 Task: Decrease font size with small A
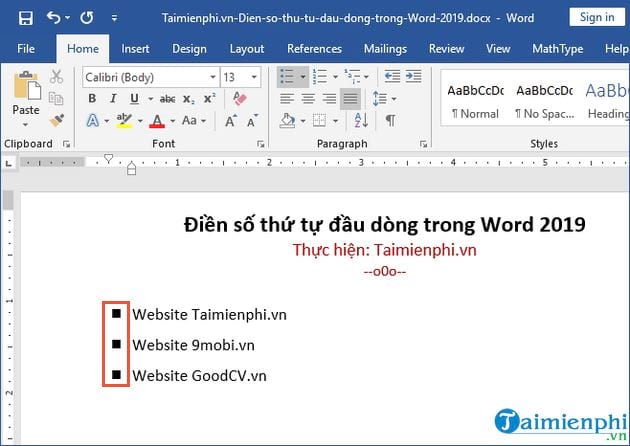pos(253,121)
